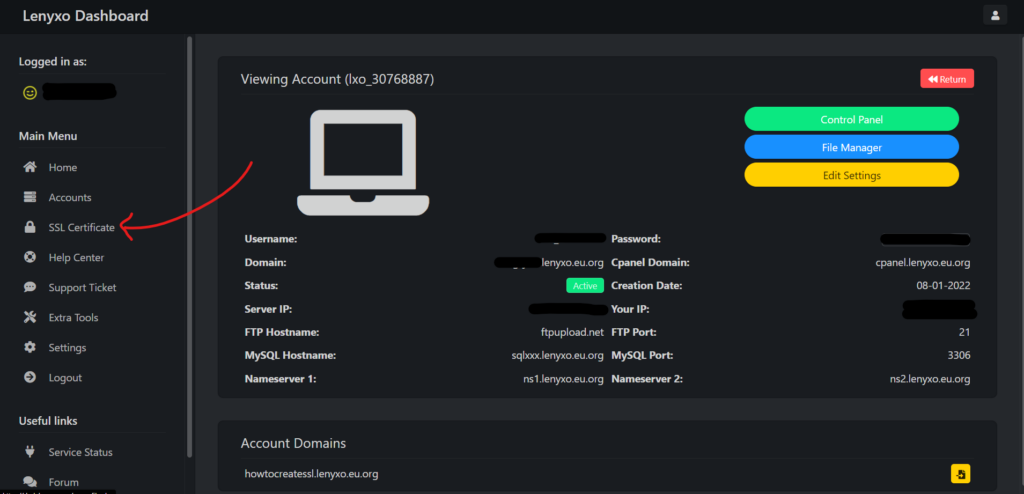The width and height of the screenshot is (1024, 494).
Task: Click the ns2.lenyxo.eu.org nameserver value
Action: [x=930, y=380]
